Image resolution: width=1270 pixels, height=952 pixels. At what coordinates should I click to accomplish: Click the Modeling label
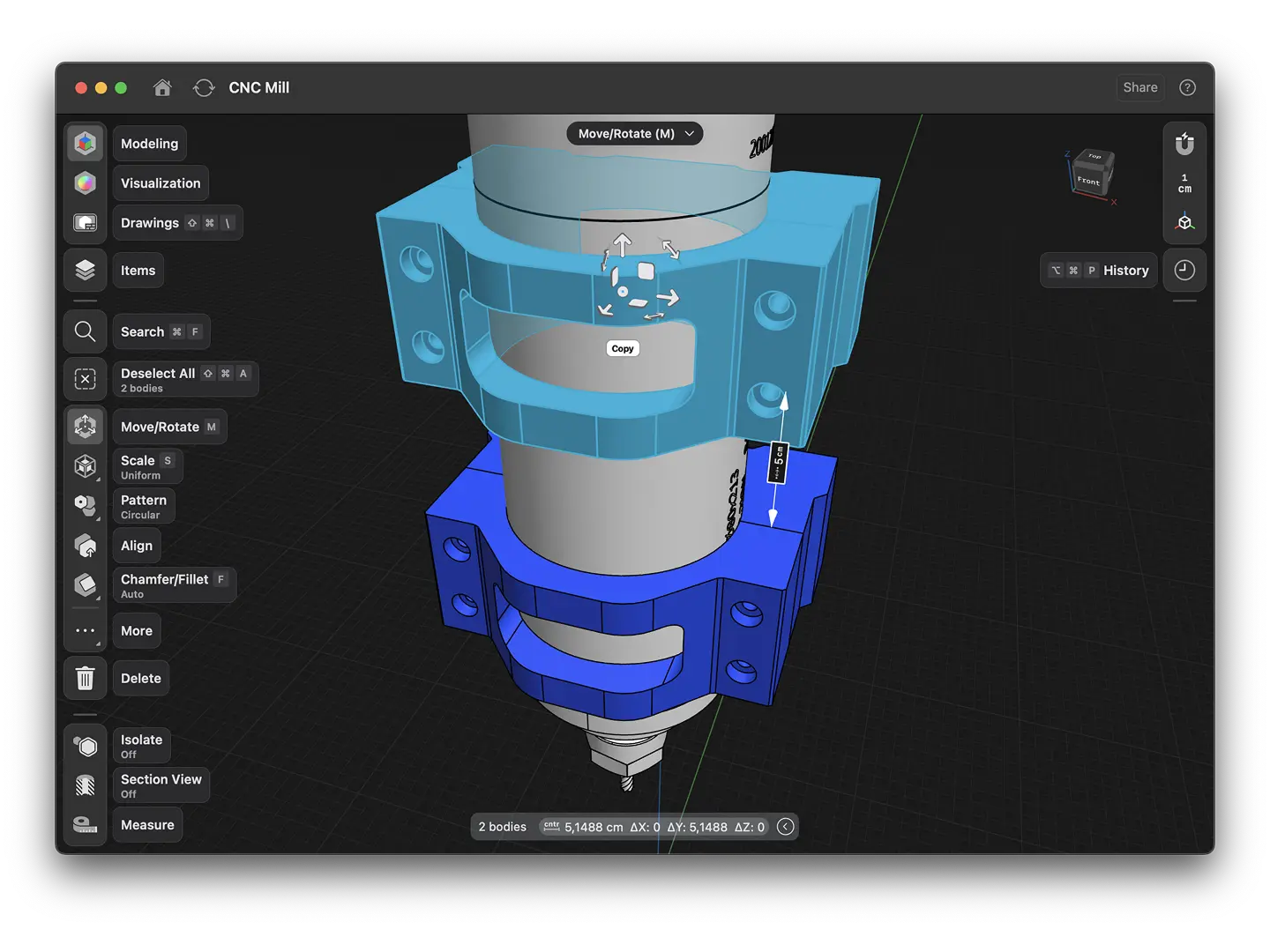(149, 144)
